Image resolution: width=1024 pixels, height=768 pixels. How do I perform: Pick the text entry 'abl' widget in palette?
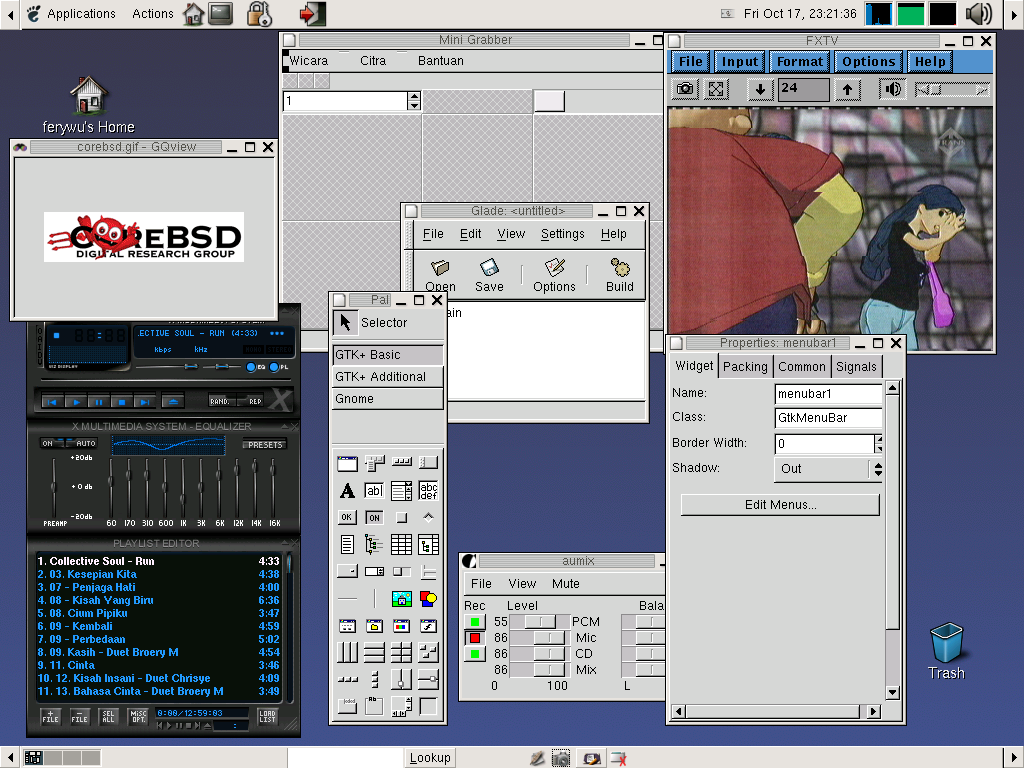click(x=374, y=490)
